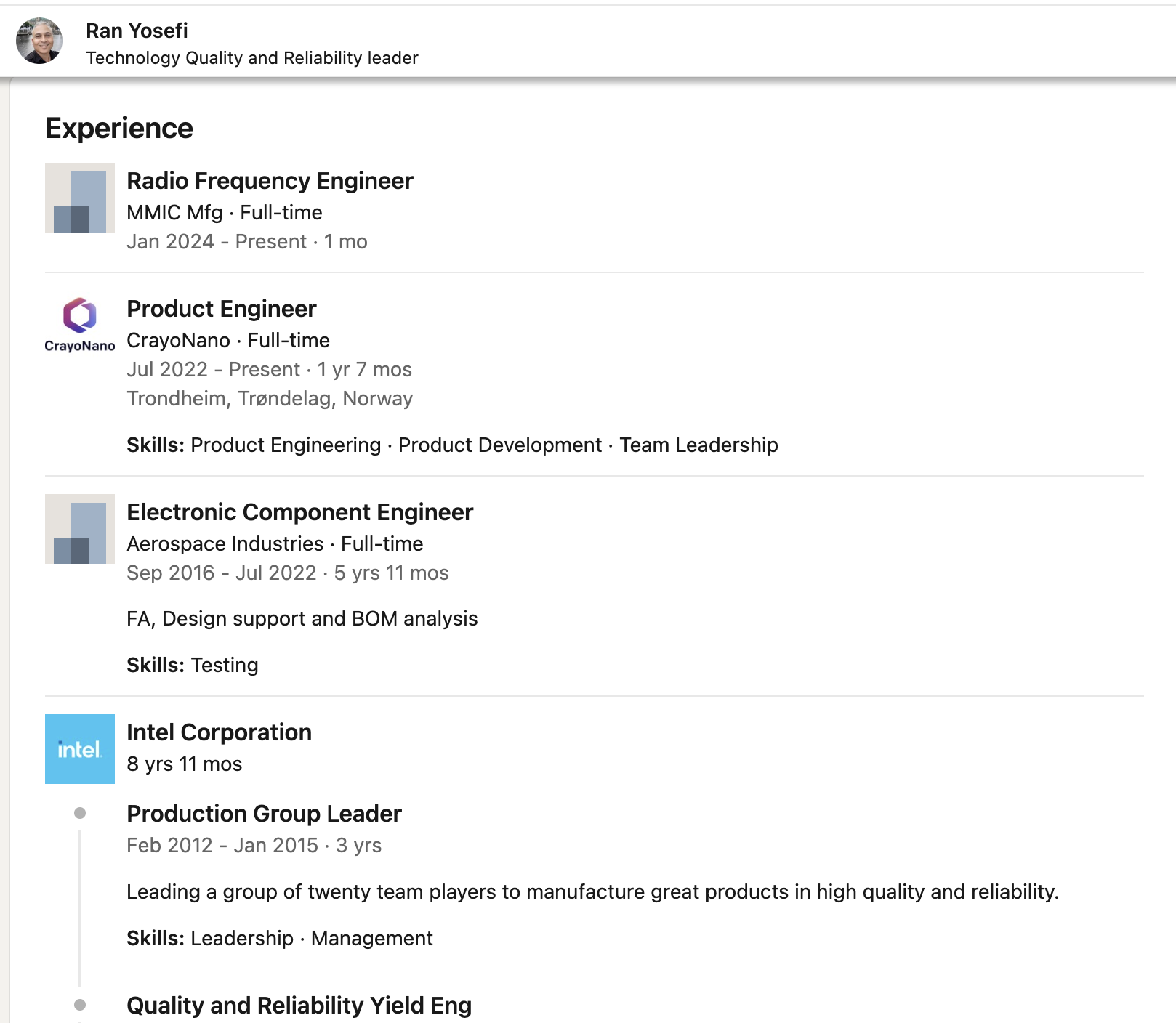The height and width of the screenshot is (1023, 1176).
Task: Click Intel '8 yrs 11 mos' duration
Action: (185, 764)
